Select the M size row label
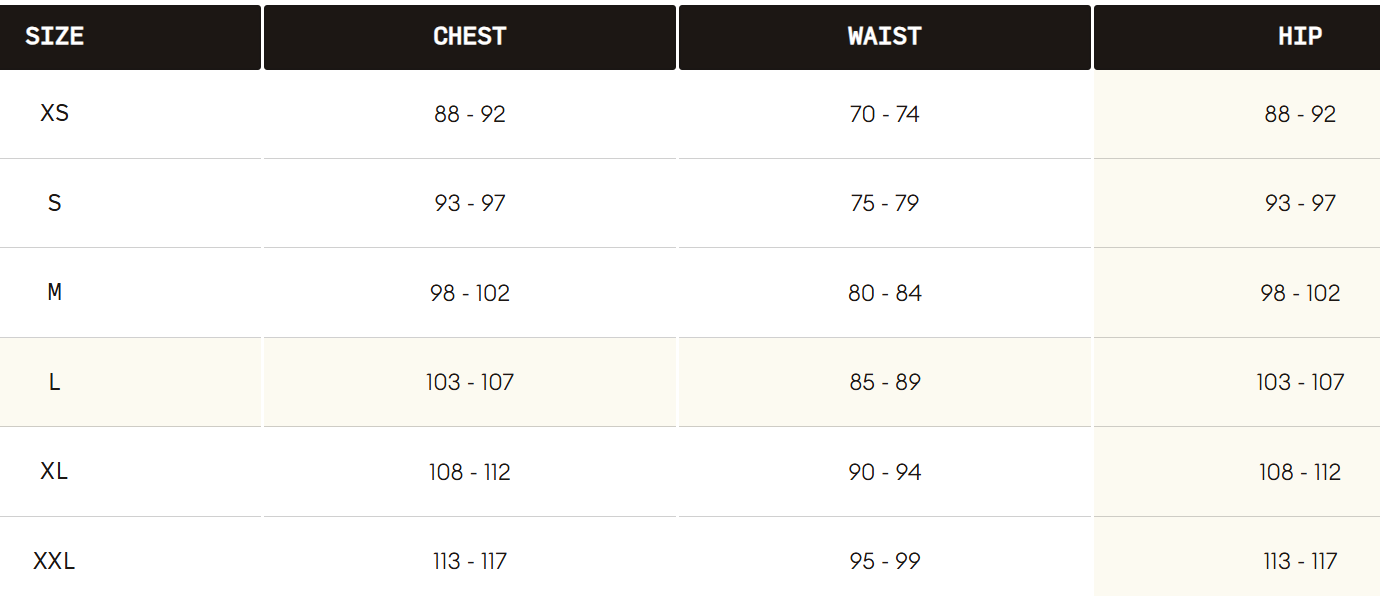1380x596 pixels. (x=55, y=292)
